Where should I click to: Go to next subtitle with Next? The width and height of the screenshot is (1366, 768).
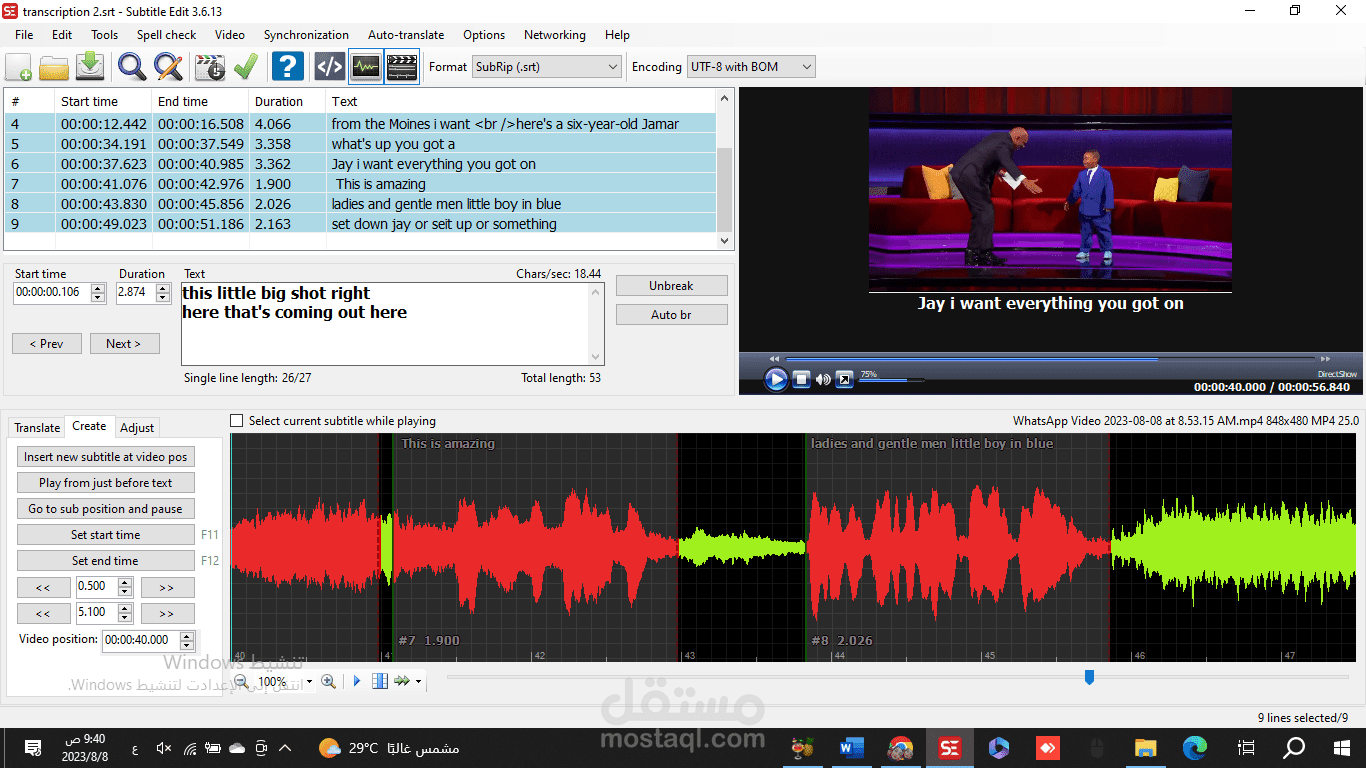pyautogui.click(x=124, y=343)
